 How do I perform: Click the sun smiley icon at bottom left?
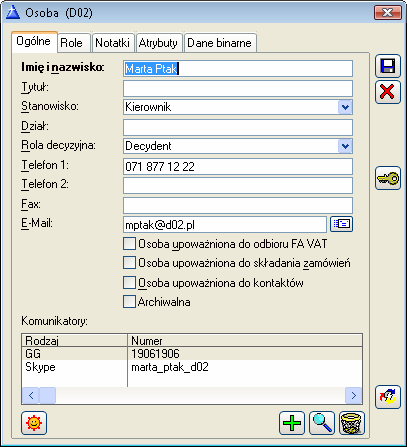34,423
